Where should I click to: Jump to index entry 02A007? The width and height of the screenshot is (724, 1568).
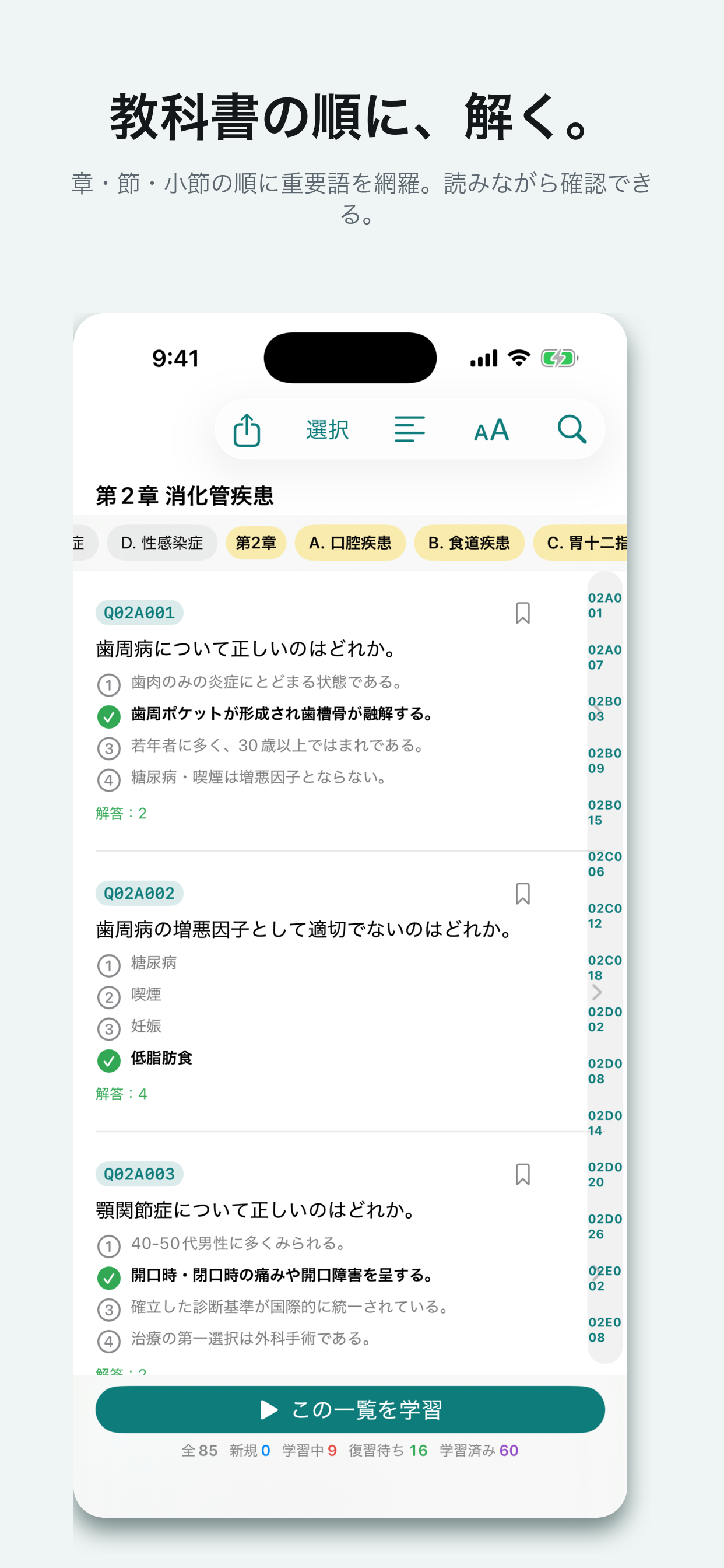604,657
